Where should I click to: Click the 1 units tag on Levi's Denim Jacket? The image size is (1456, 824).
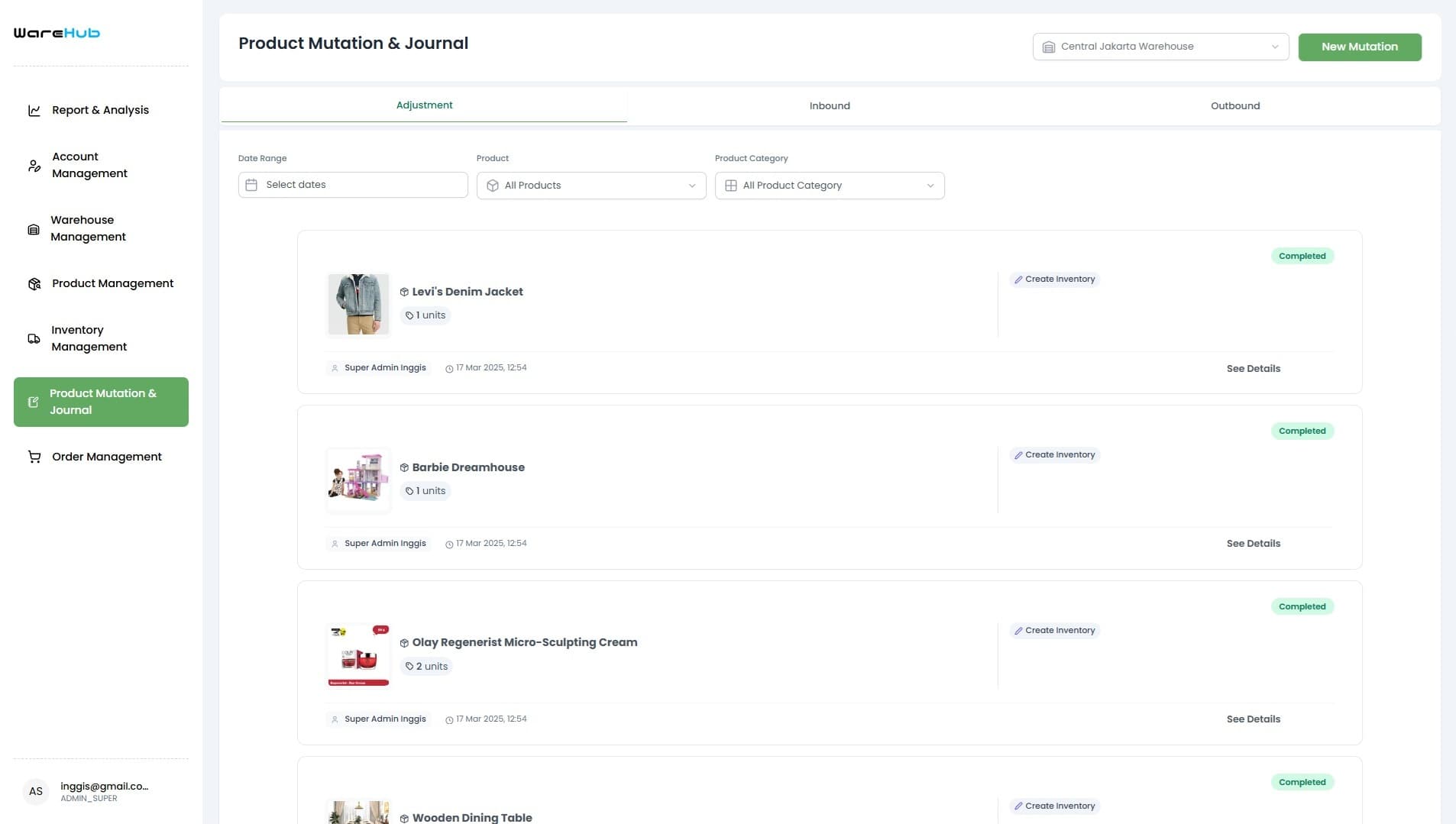(x=425, y=315)
